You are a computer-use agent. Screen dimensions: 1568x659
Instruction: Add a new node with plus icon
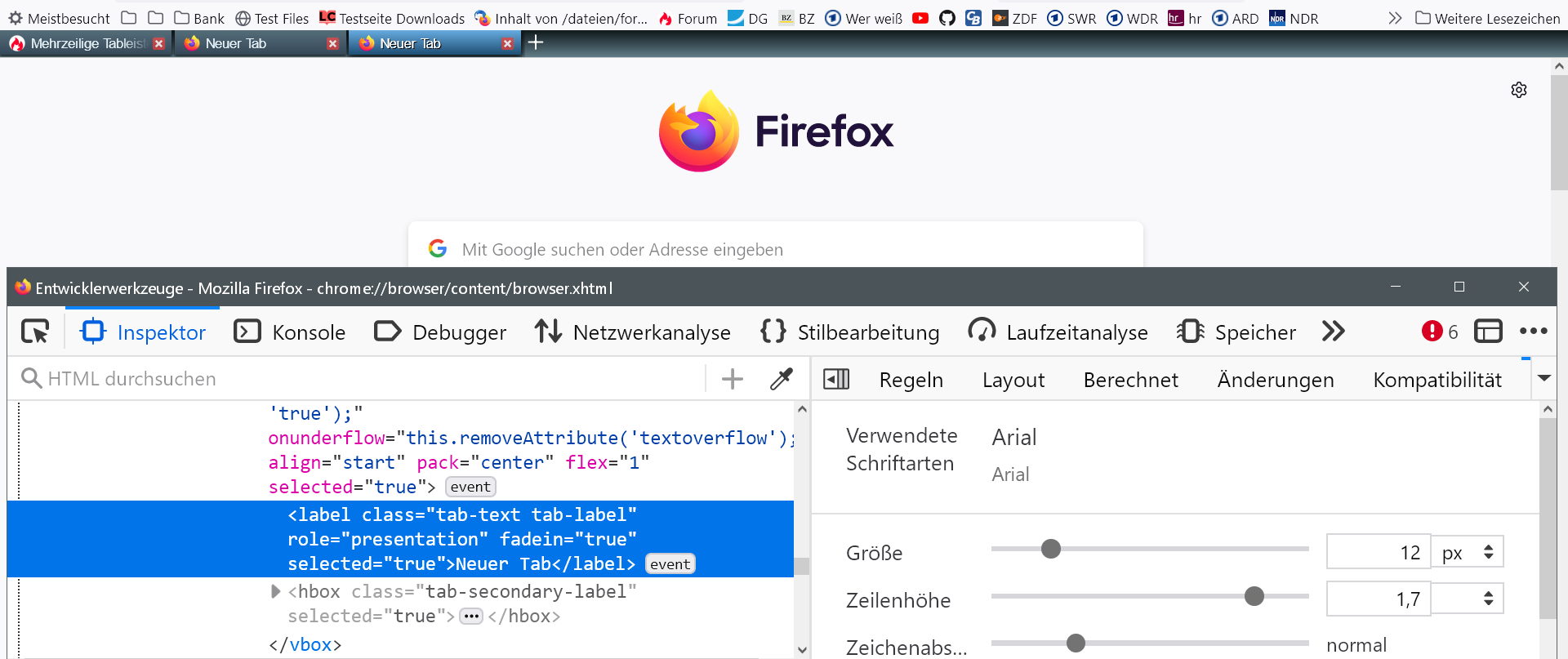[x=733, y=379]
